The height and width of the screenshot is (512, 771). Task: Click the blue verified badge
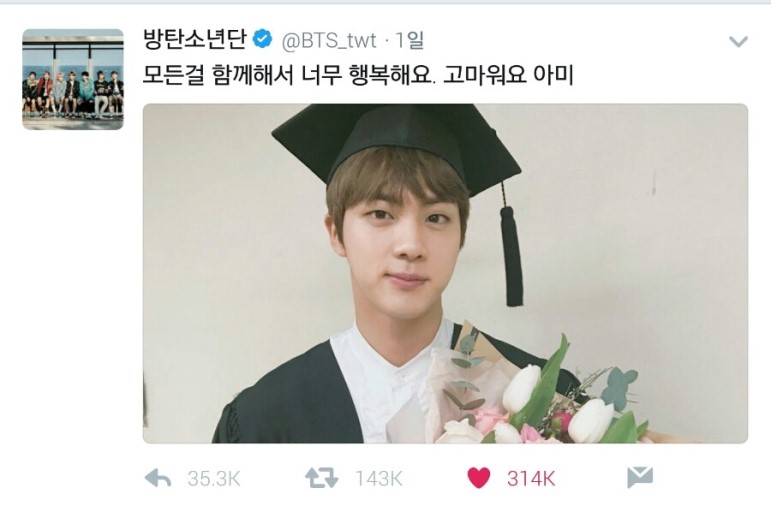click(263, 39)
